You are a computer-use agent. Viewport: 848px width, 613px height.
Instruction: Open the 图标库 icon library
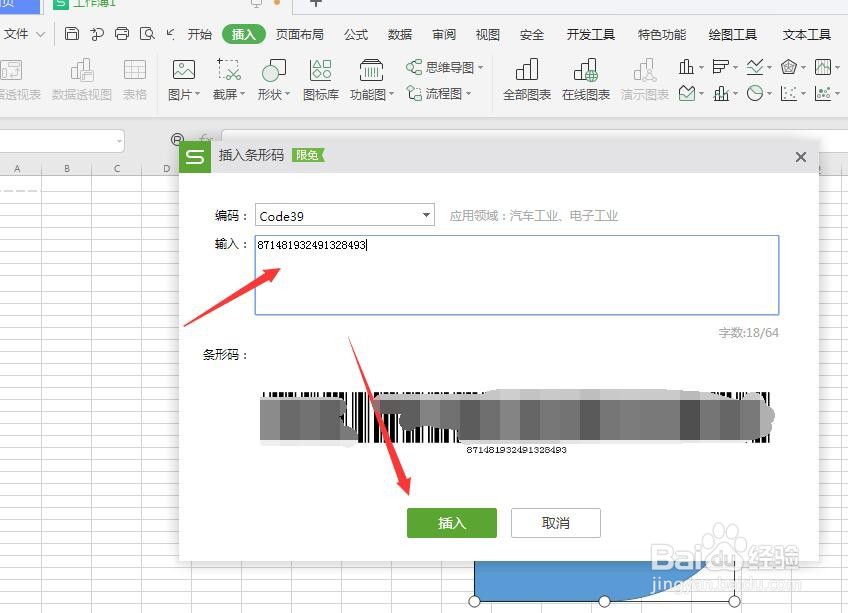(x=321, y=80)
